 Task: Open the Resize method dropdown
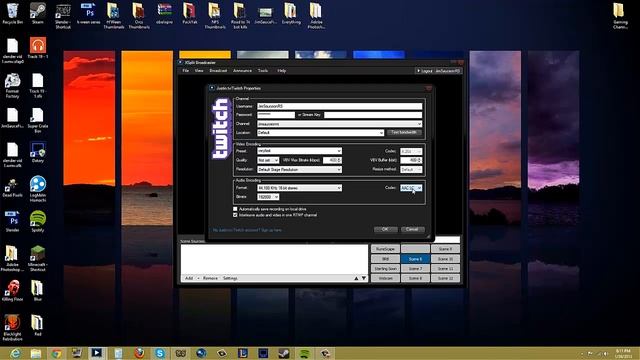pos(411,169)
